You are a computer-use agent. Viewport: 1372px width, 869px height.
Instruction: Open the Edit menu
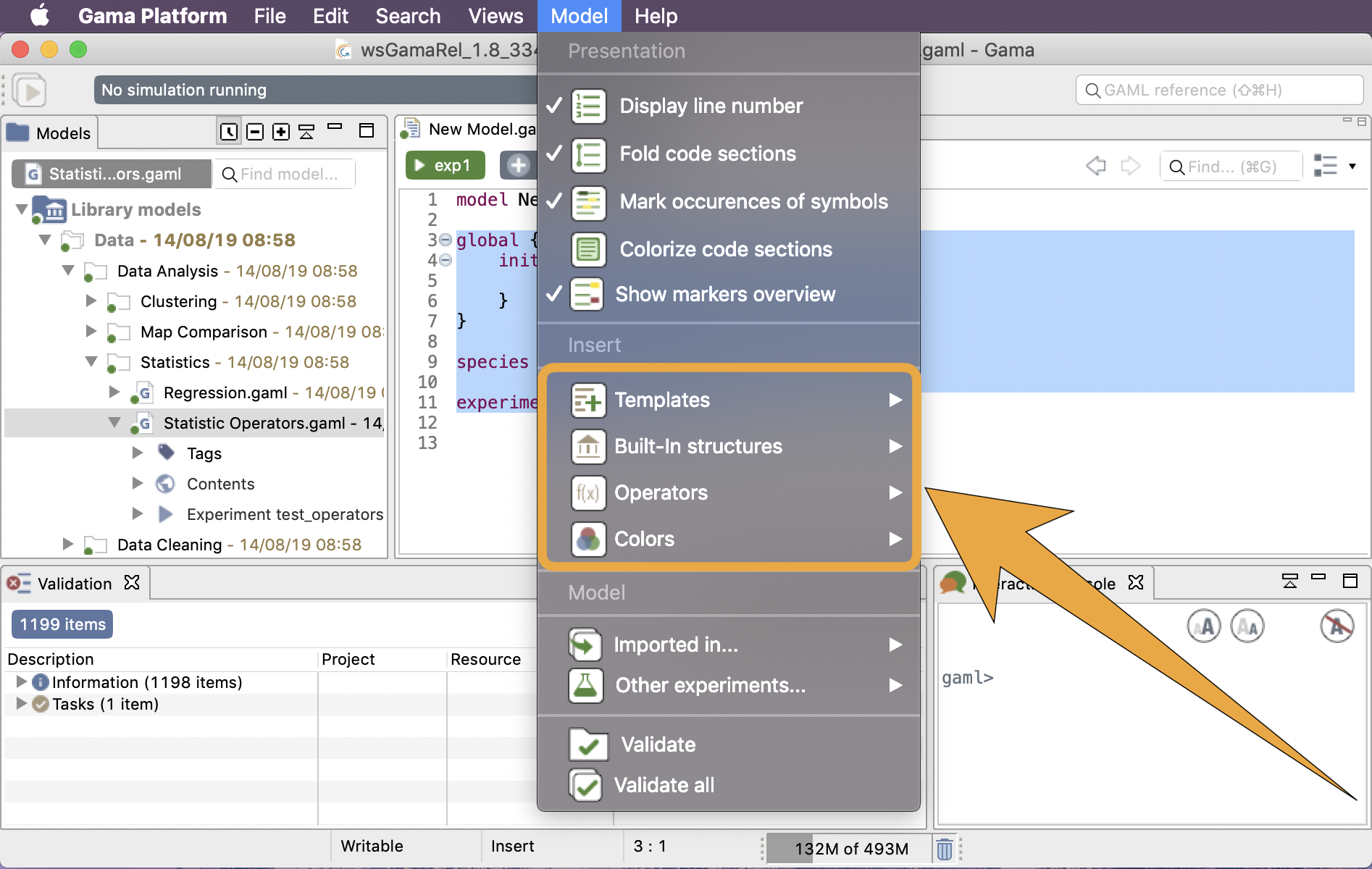coord(330,16)
